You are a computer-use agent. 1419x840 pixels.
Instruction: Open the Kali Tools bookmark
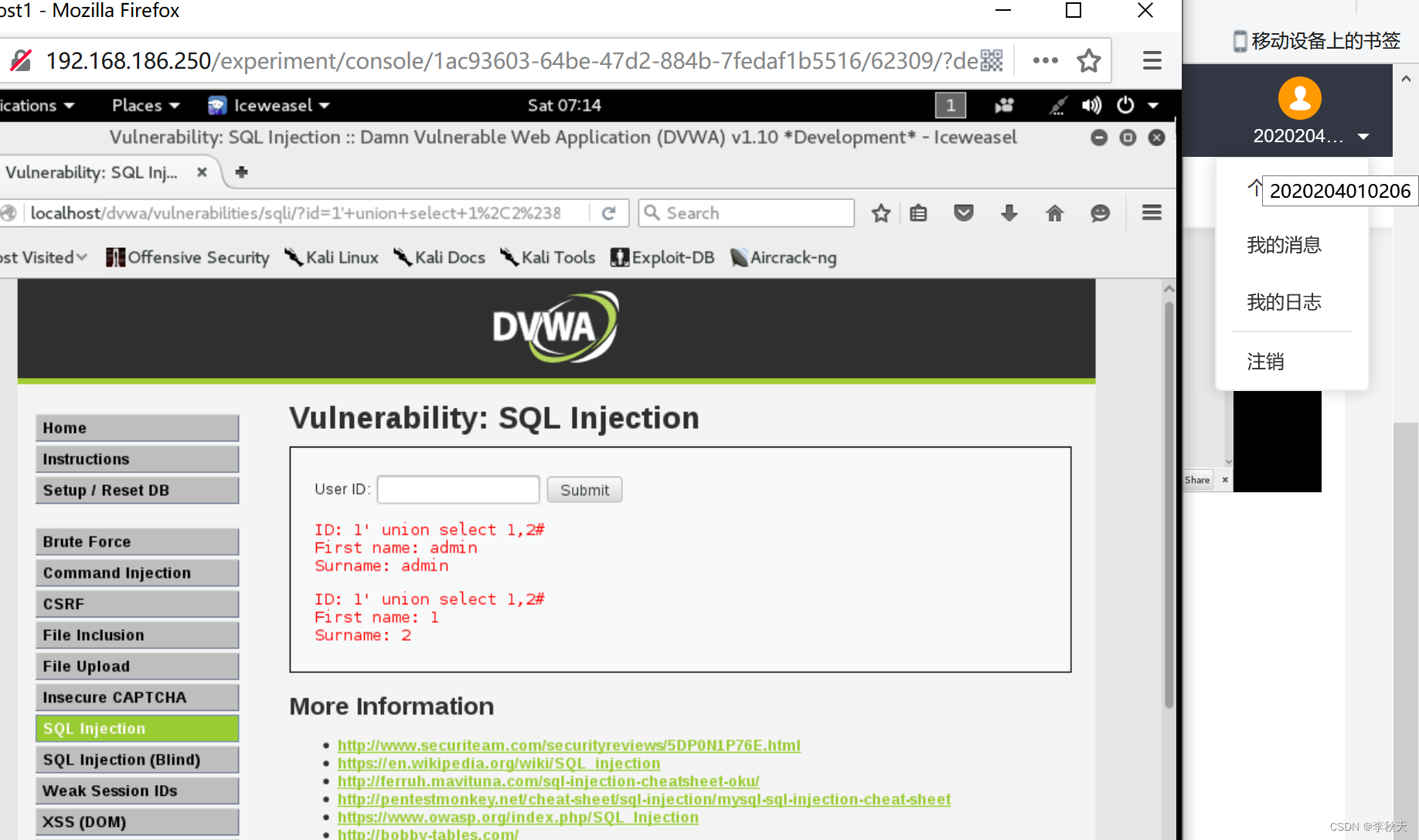(547, 257)
